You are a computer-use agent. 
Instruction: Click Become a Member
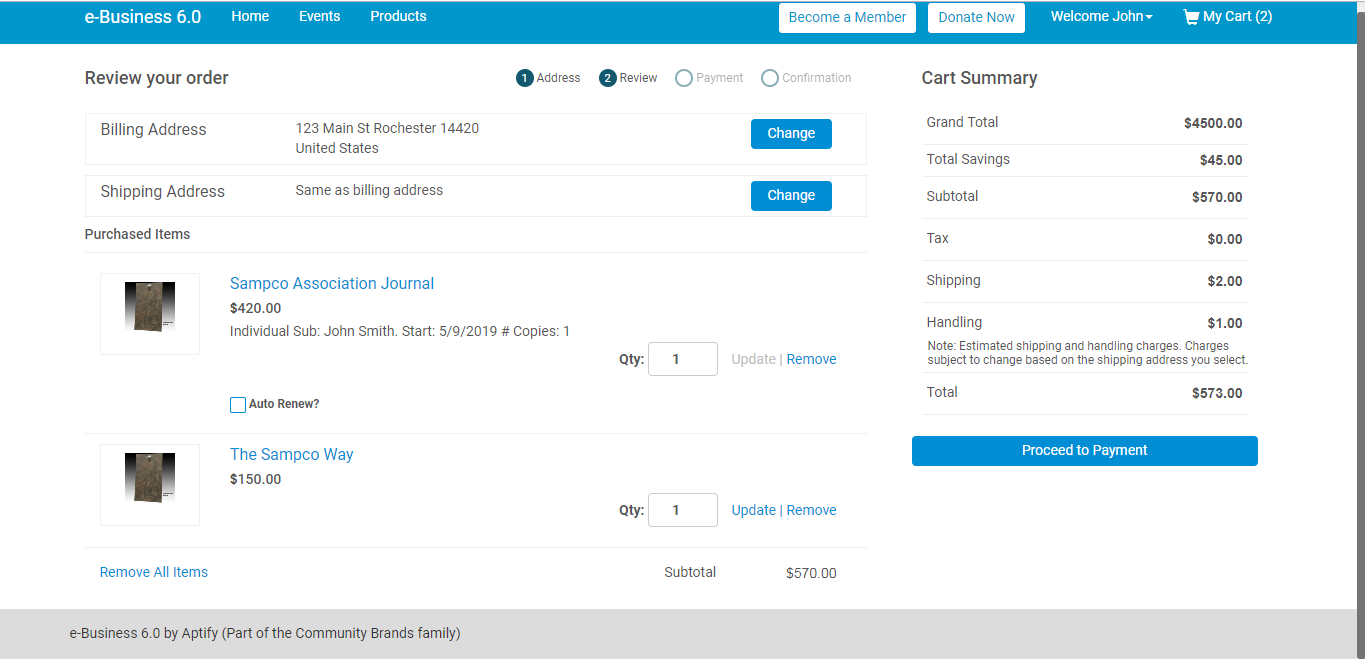click(x=847, y=17)
